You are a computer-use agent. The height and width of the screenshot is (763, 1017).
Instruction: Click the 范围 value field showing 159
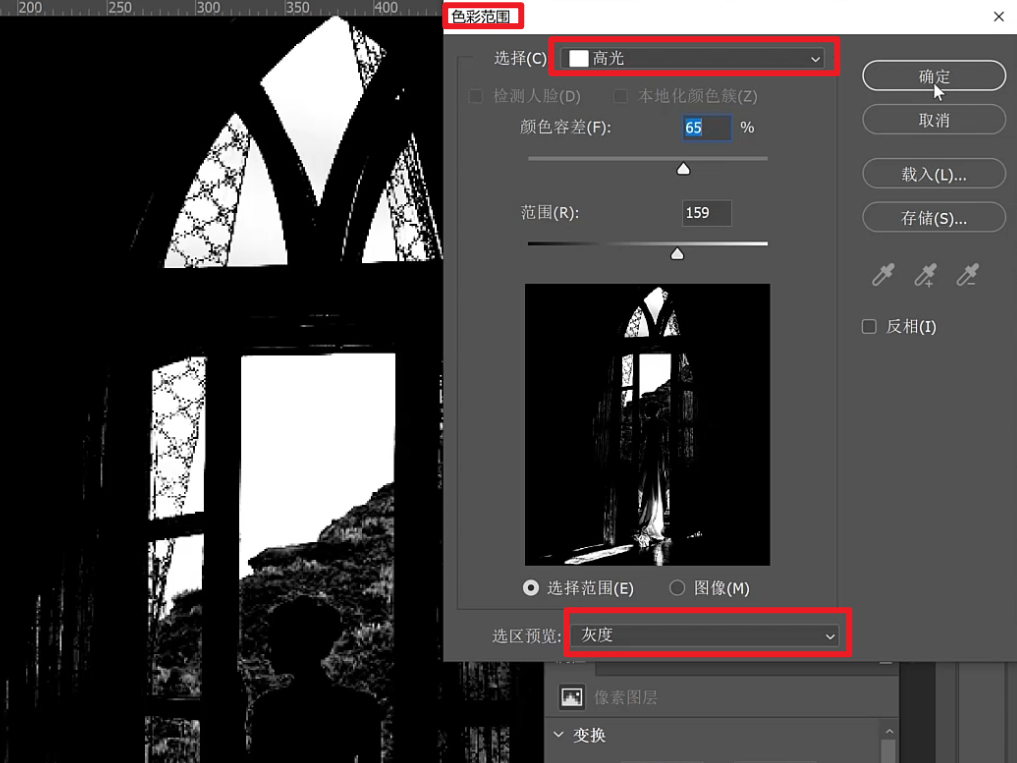(x=706, y=213)
